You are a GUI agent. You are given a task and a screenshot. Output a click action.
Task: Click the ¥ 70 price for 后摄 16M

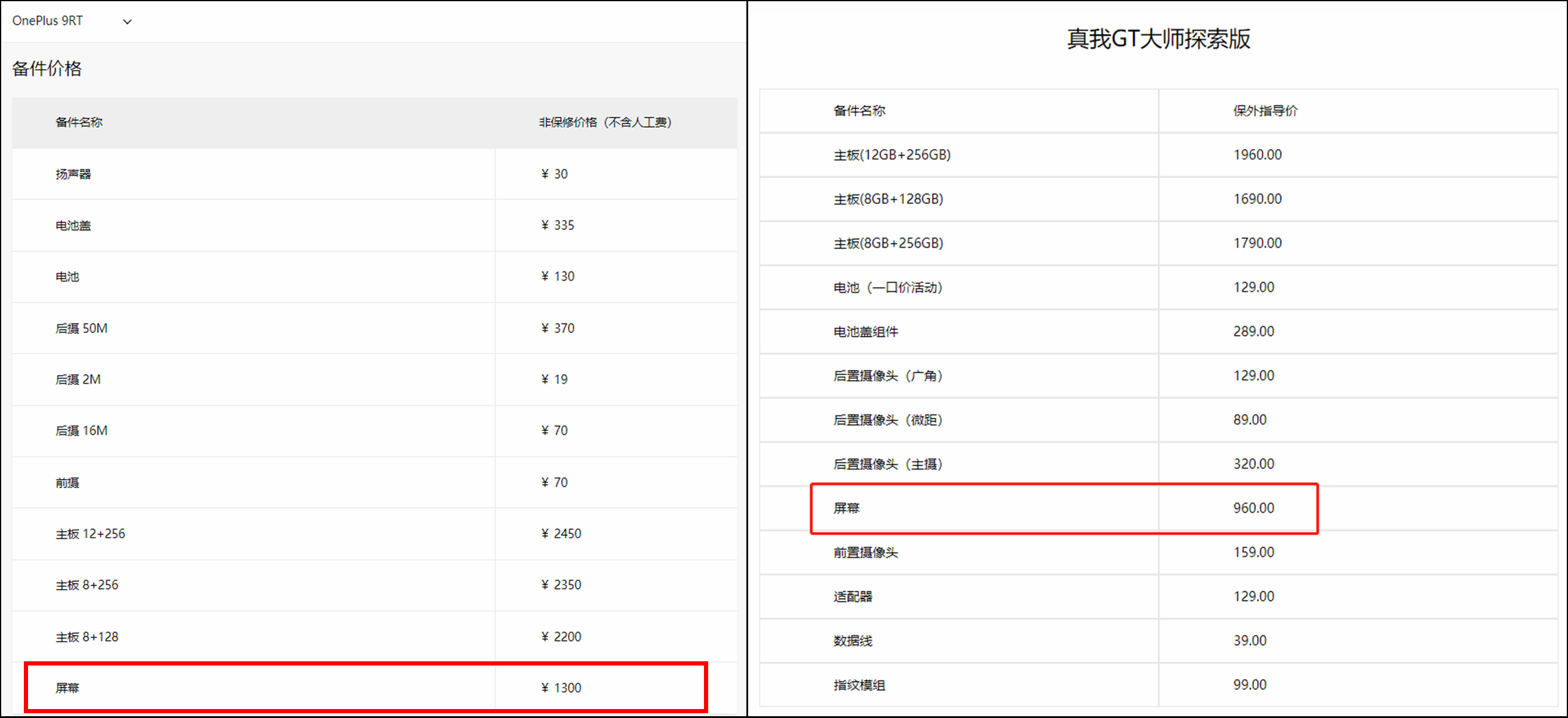point(555,430)
